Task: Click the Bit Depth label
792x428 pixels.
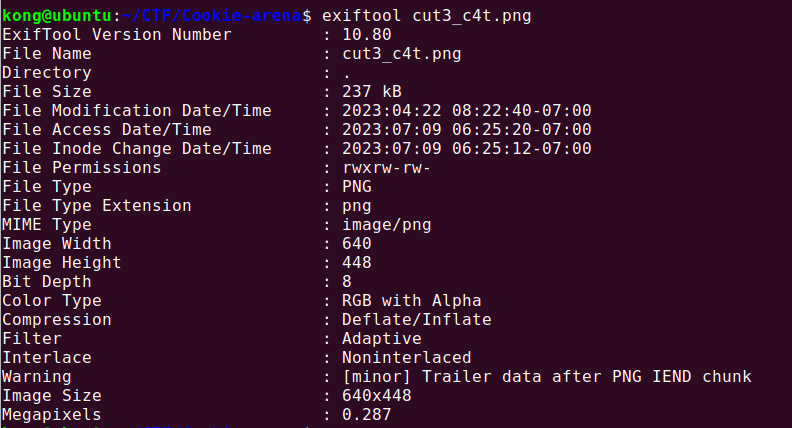Action: (47, 281)
